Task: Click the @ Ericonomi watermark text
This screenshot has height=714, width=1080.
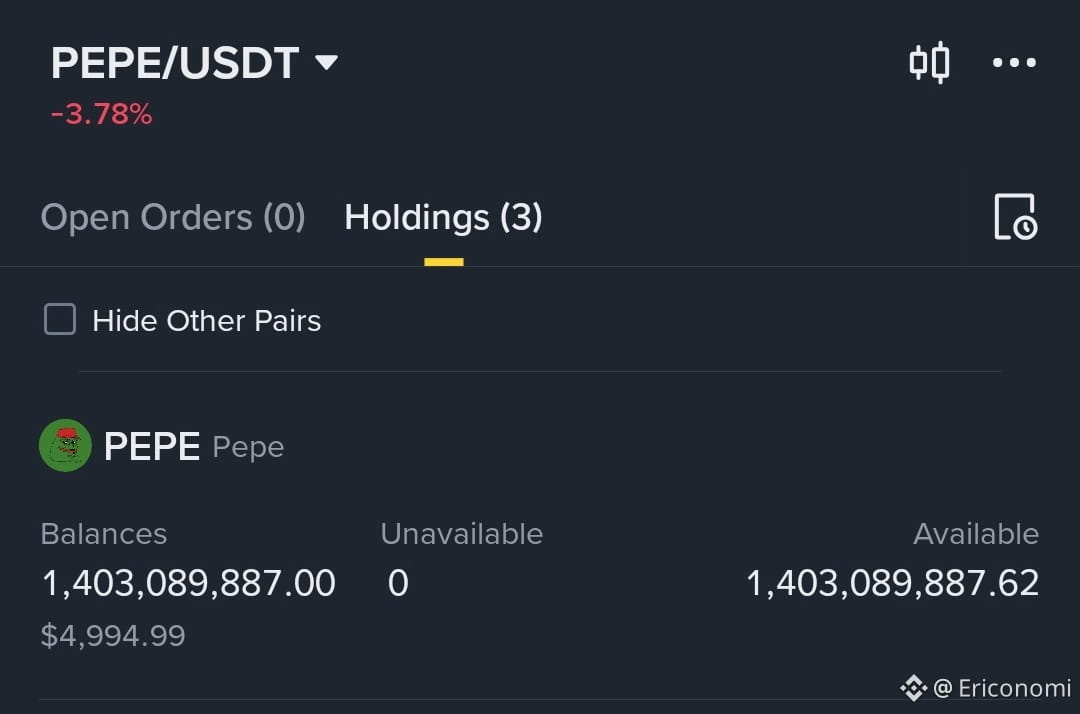Action: (x=1002, y=688)
